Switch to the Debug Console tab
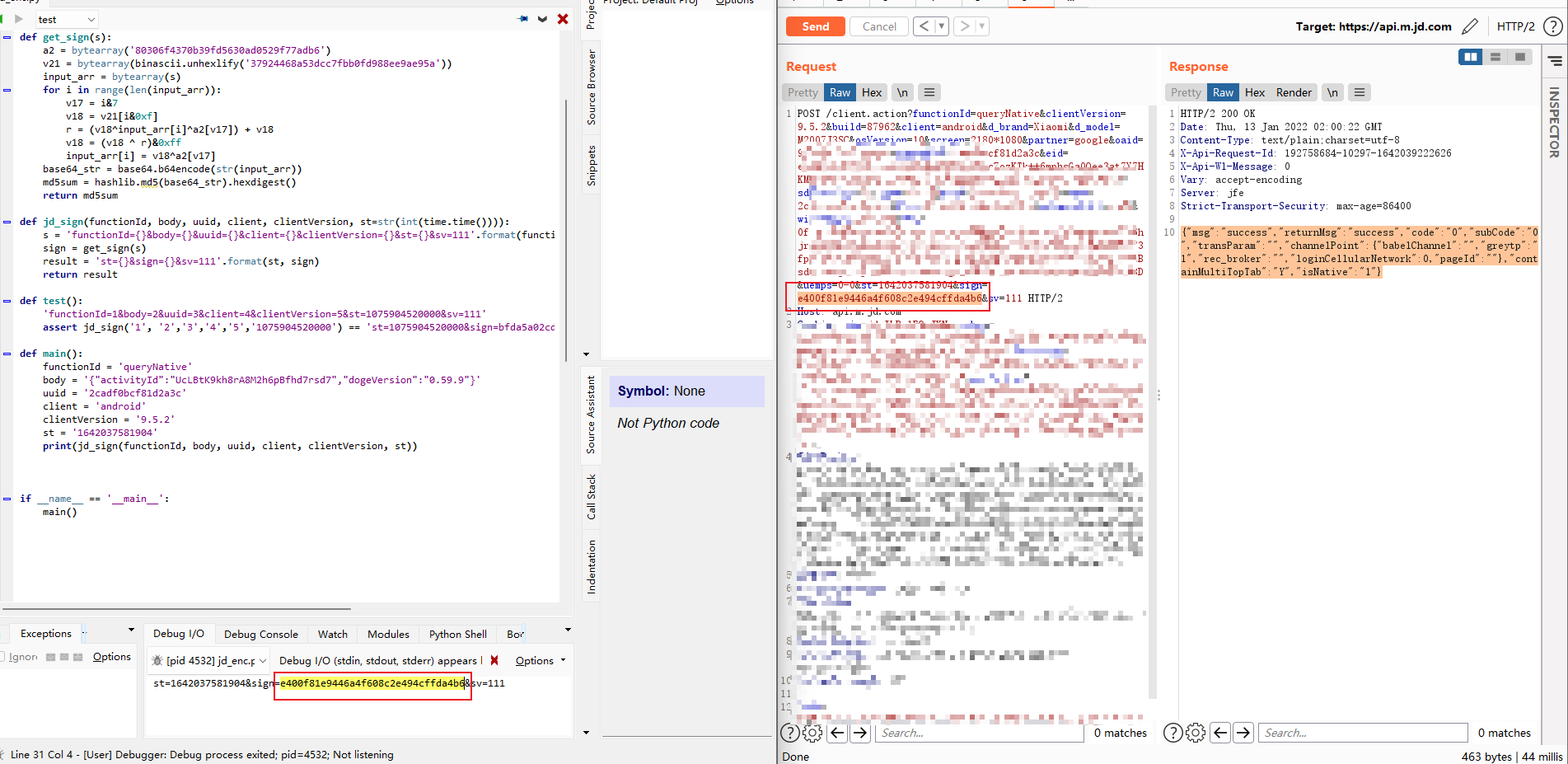The height and width of the screenshot is (764, 1568). (260, 634)
